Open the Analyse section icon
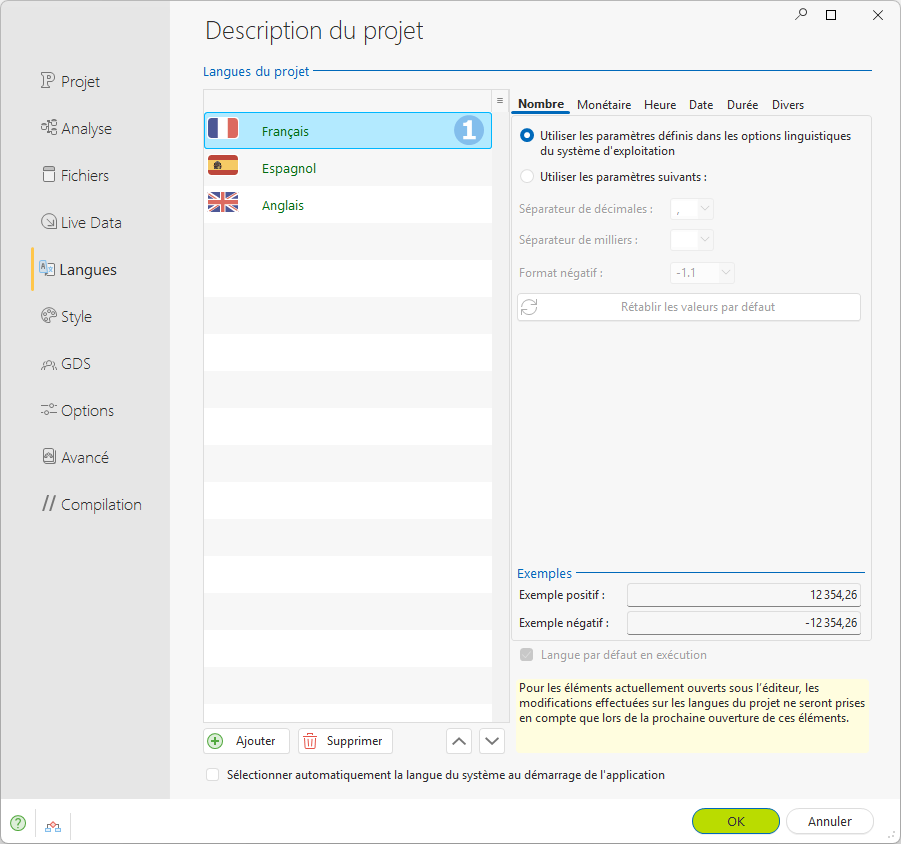Screen dimensions: 901x844 tap(48, 127)
